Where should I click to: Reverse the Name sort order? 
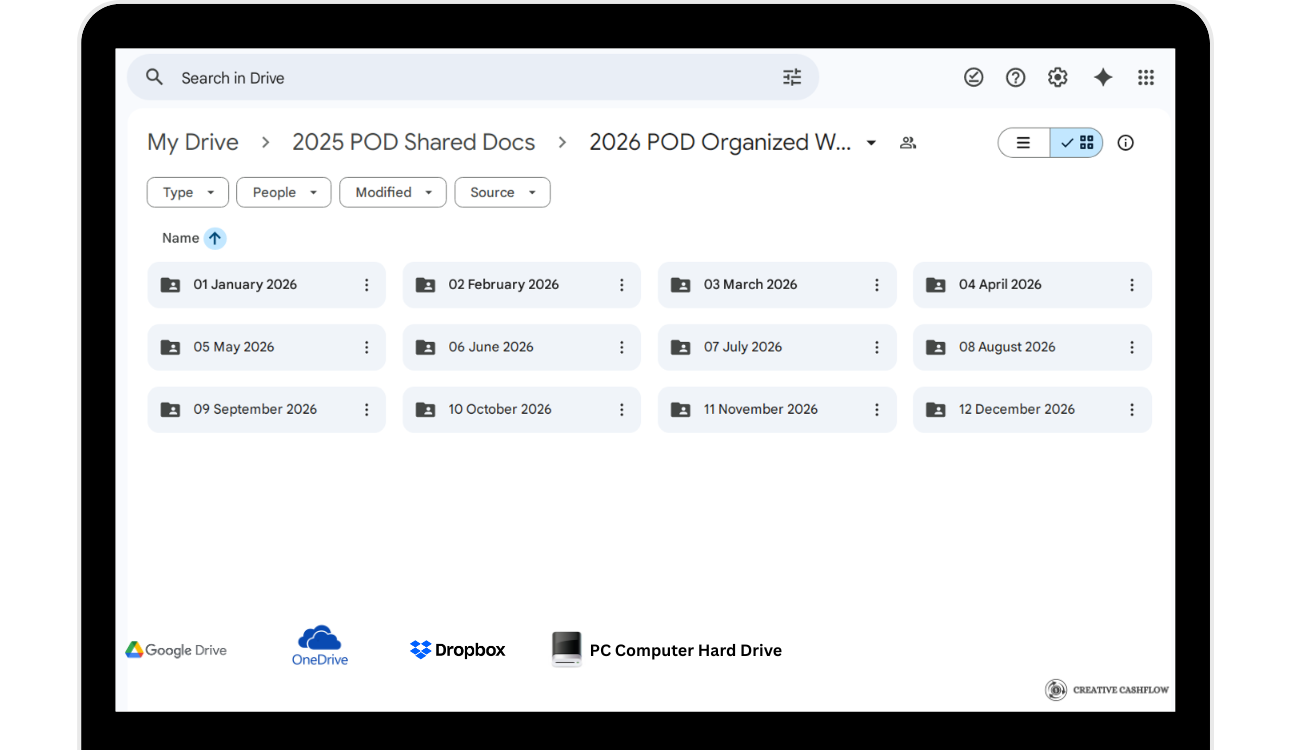[x=216, y=238]
